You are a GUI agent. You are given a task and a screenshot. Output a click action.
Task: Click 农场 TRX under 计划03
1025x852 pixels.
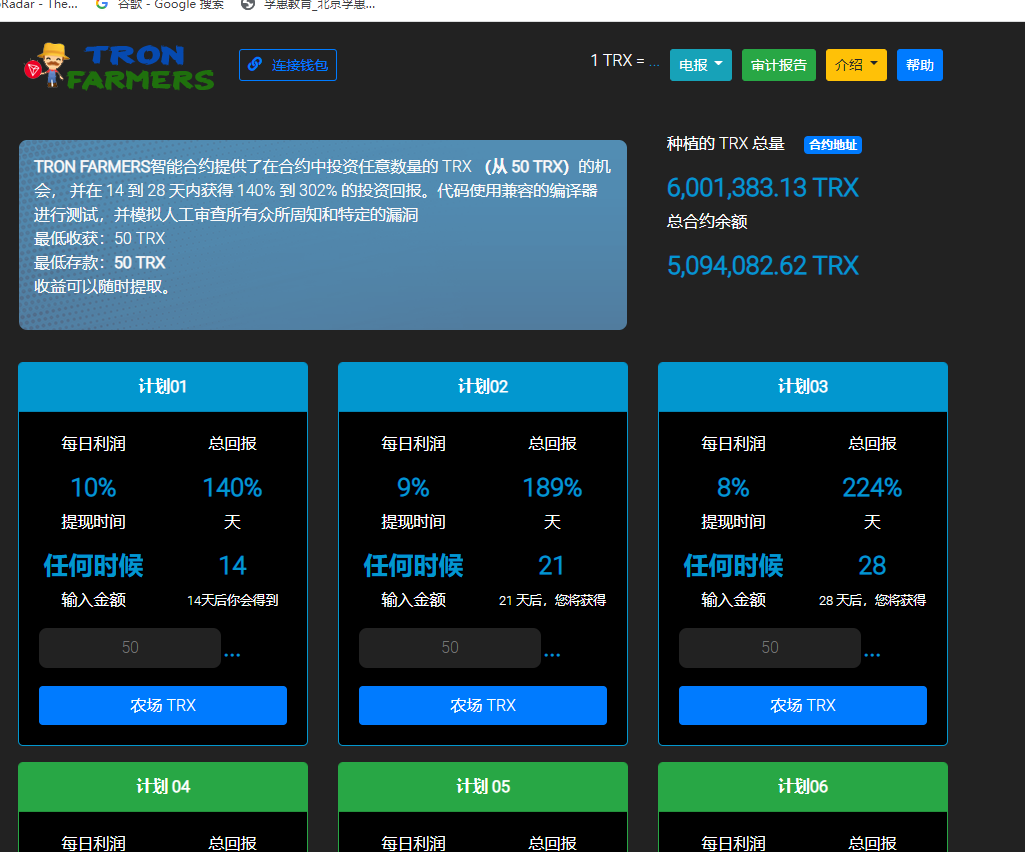802,705
